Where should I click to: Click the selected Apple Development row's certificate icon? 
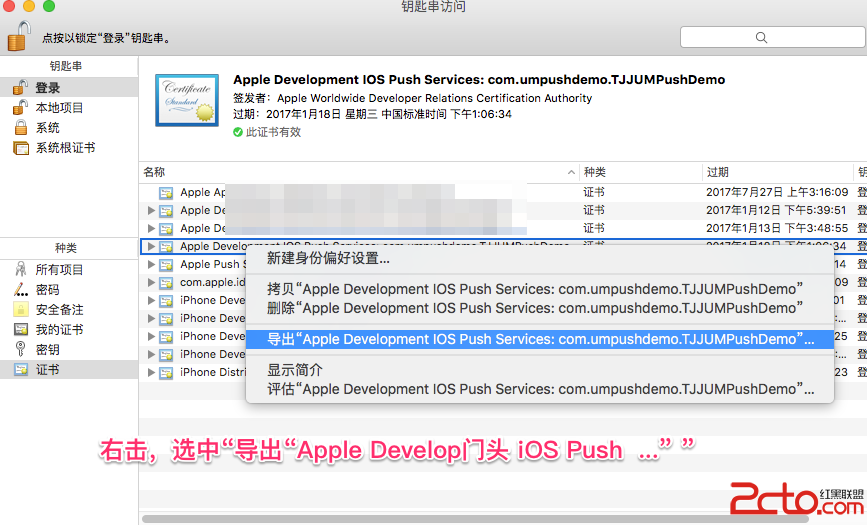click(166, 247)
